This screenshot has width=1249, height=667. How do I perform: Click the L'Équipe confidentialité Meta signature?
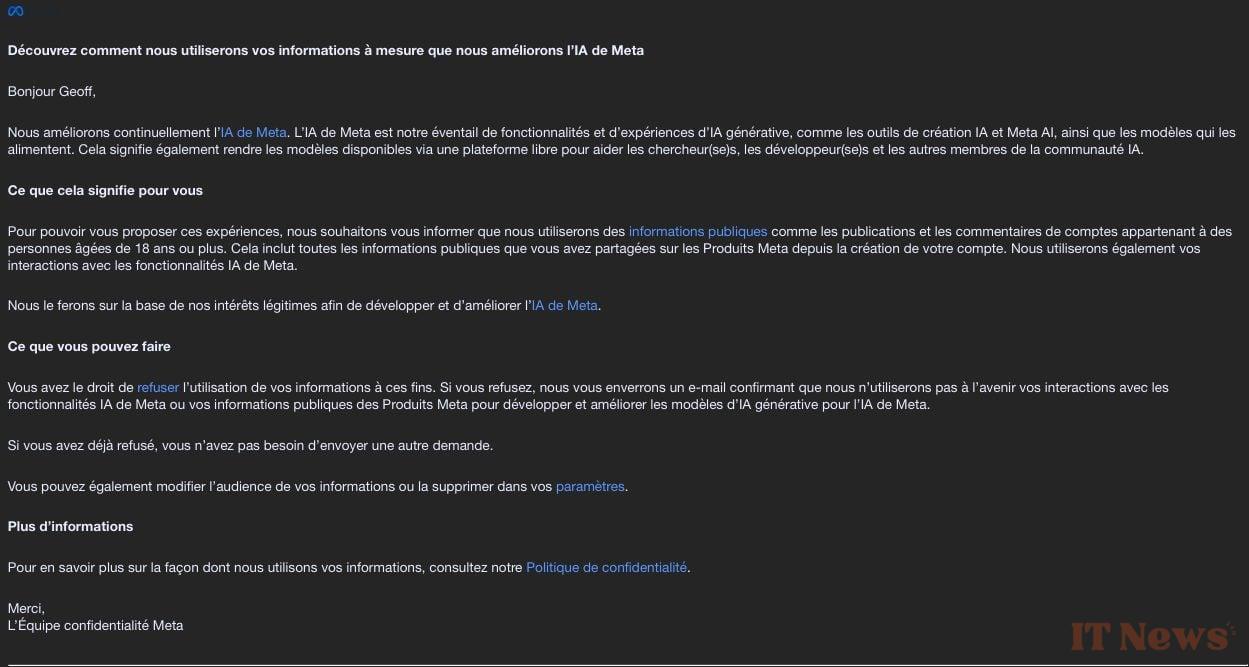[95, 626]
